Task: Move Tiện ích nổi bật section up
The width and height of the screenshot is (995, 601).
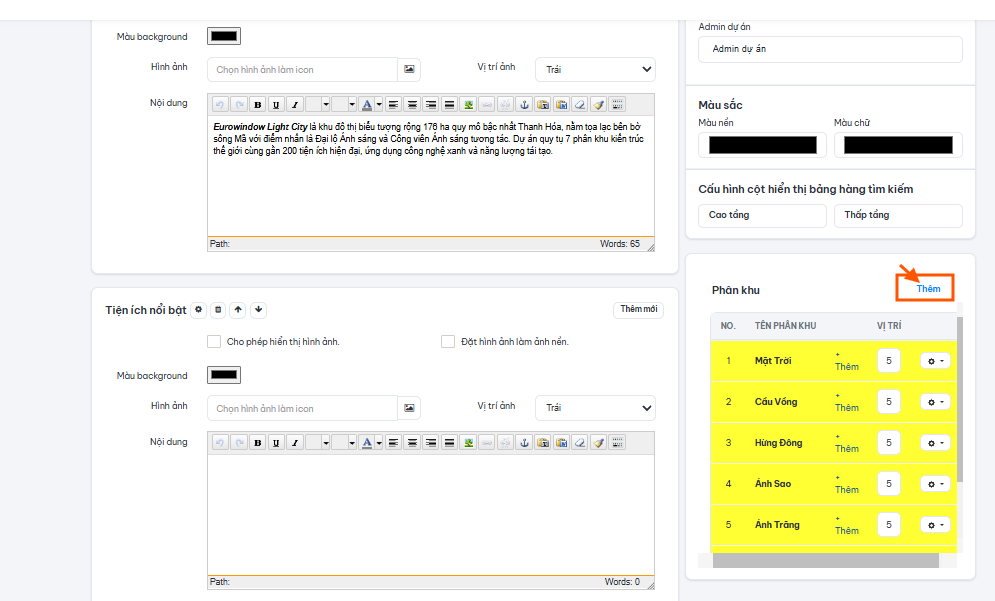Action: coord(238,310)
